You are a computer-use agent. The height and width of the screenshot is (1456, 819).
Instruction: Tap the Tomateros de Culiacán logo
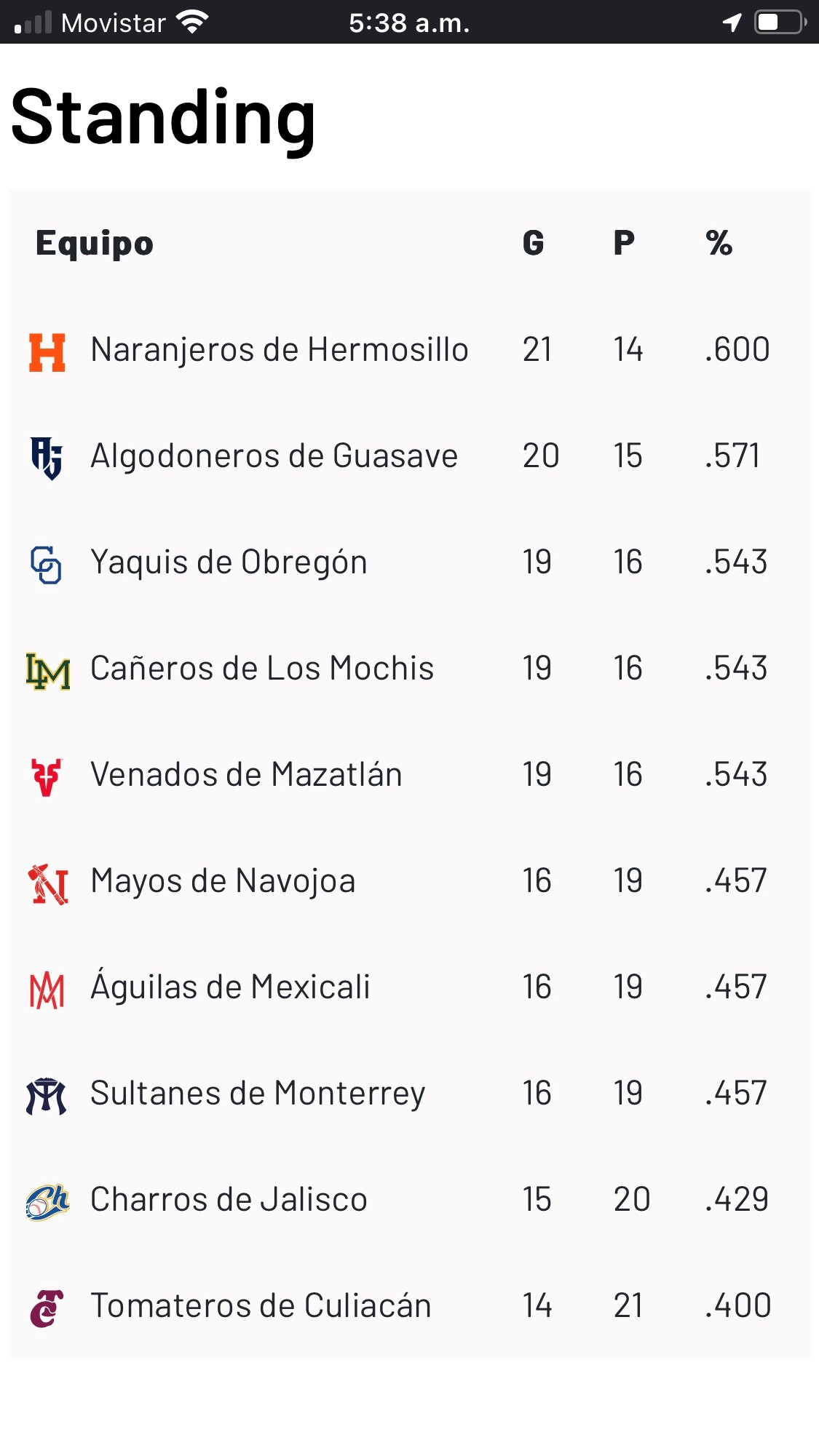[47, 1308]
